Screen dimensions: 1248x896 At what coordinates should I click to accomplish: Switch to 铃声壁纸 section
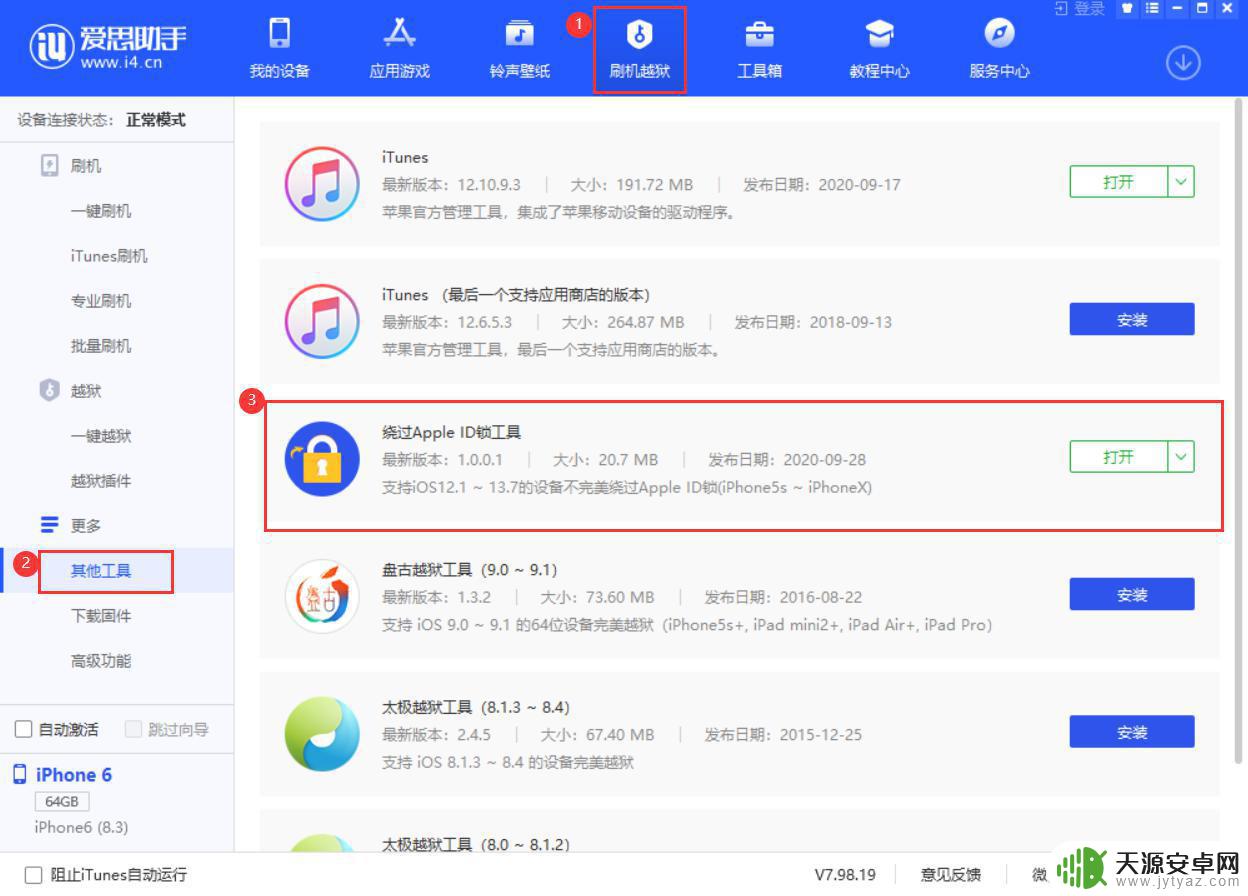[519, 49]
